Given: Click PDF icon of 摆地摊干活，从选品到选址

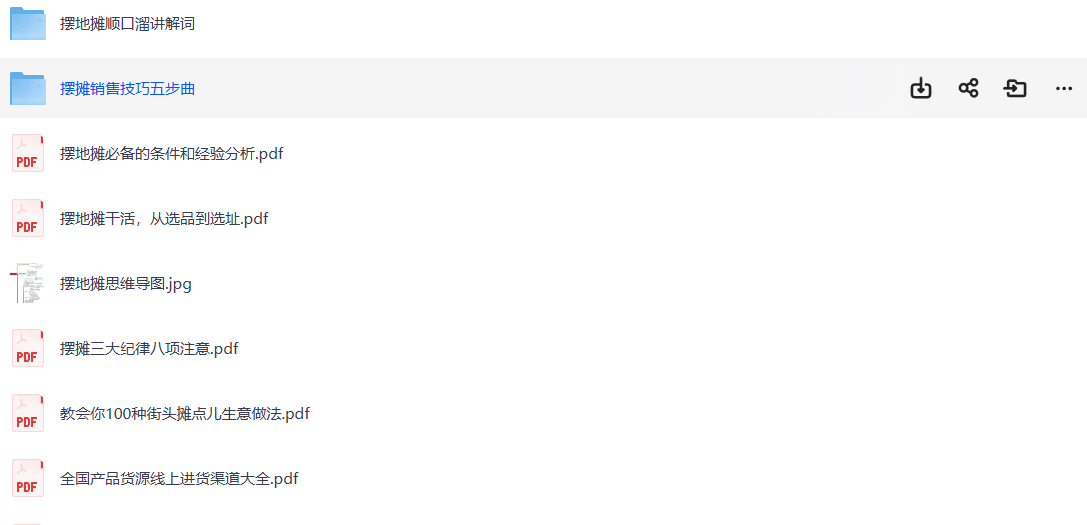Looking at the screenshot, I should [28, 219].
